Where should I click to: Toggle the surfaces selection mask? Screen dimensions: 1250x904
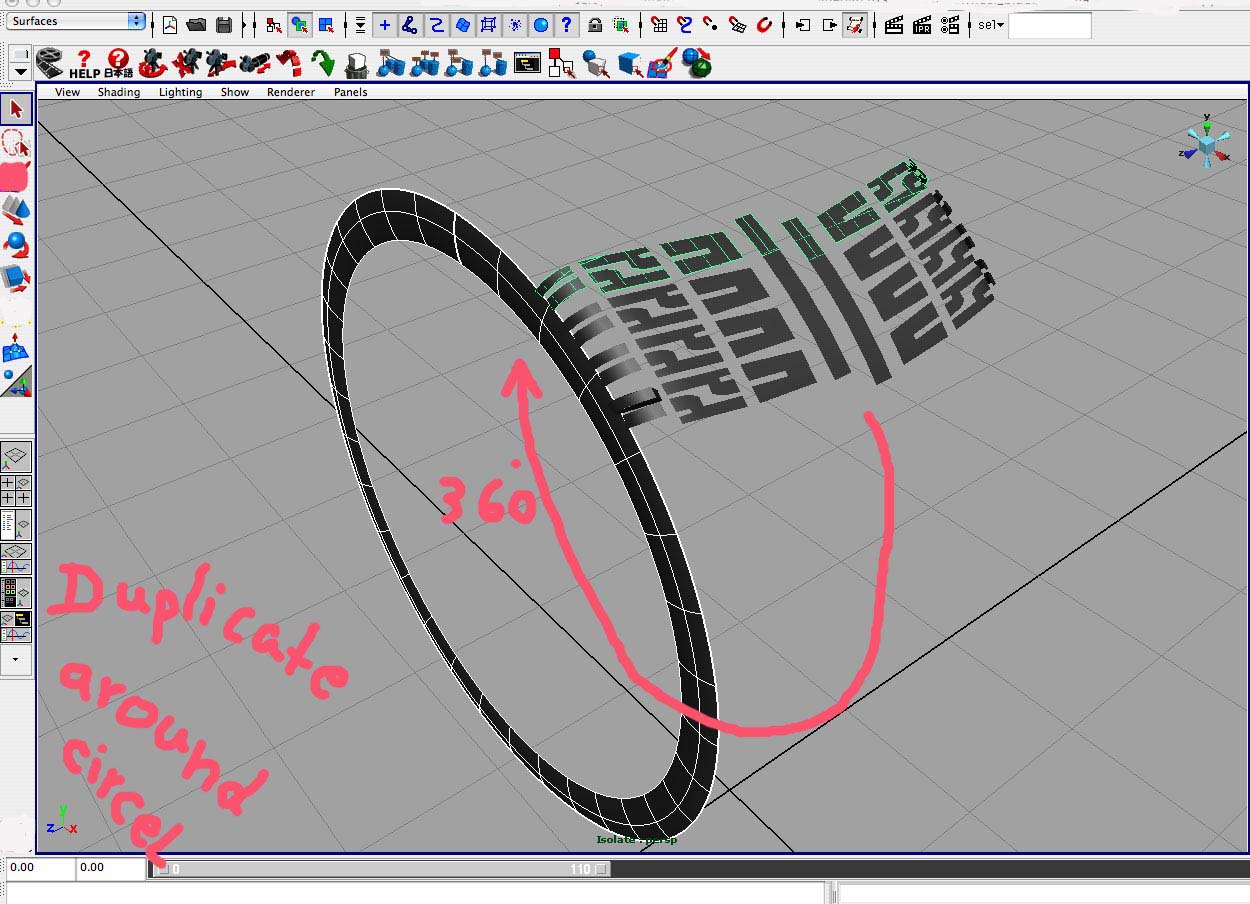[462, 25]
